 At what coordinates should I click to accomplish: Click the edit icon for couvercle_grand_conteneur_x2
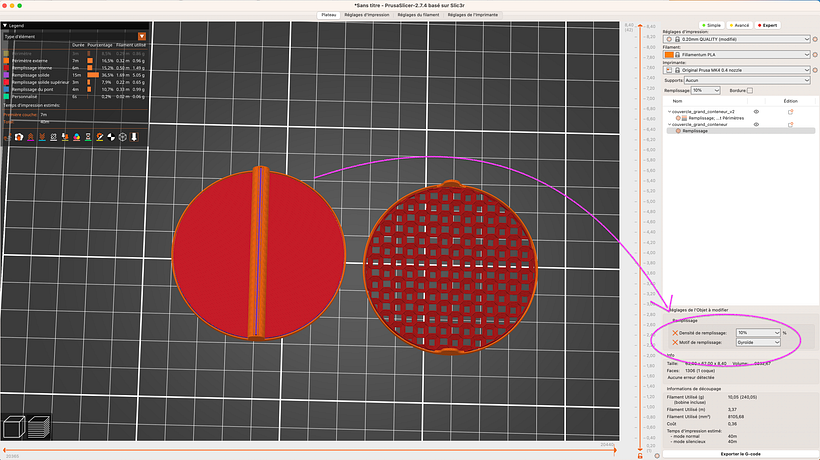pyautogui.click(x=790, y=112)
